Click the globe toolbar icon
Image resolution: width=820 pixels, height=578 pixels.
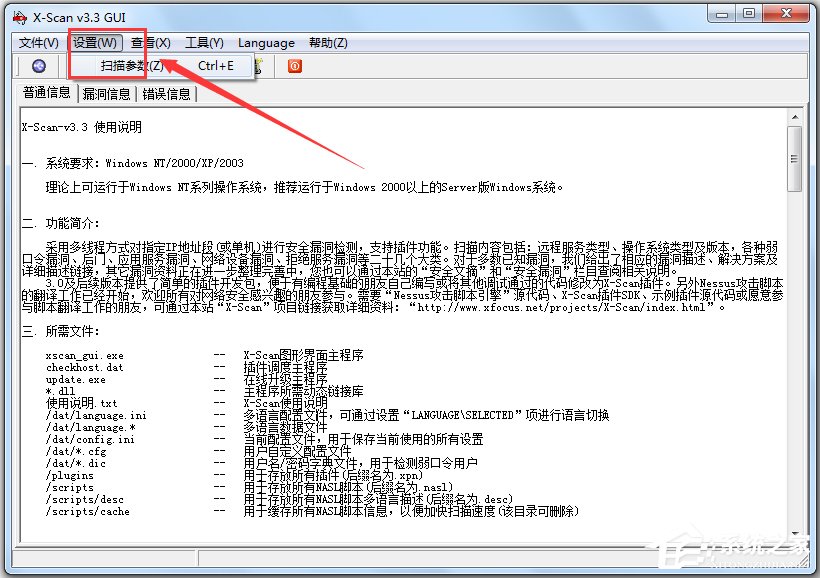tap(38, 65)
